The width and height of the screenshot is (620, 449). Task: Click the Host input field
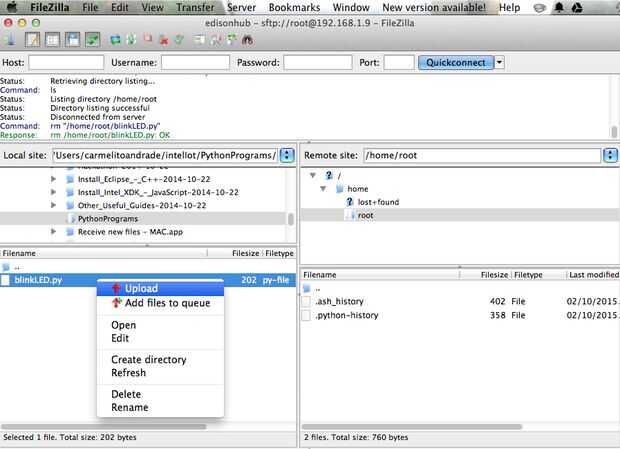66,62
